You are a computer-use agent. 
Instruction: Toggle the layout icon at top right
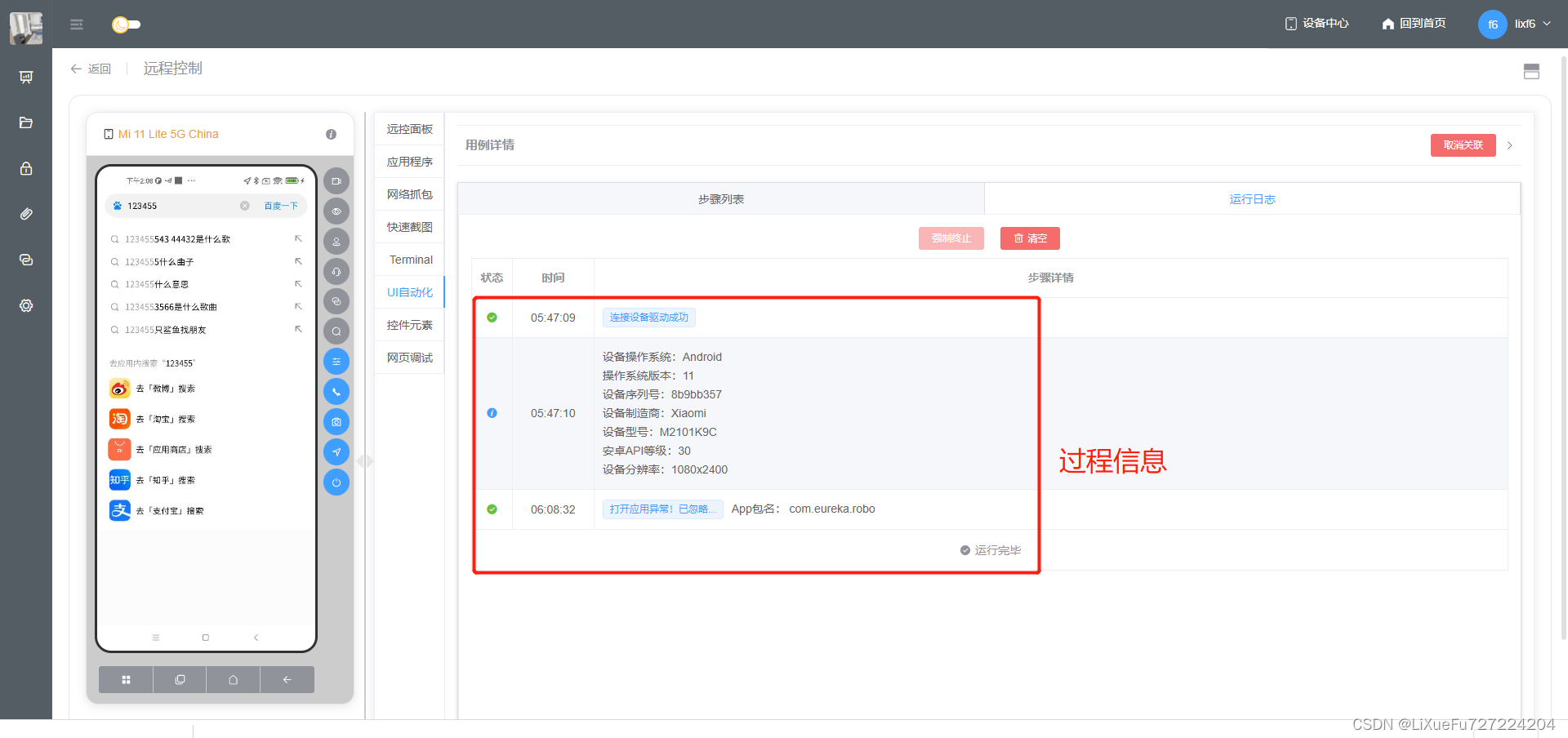[1531, 72]
